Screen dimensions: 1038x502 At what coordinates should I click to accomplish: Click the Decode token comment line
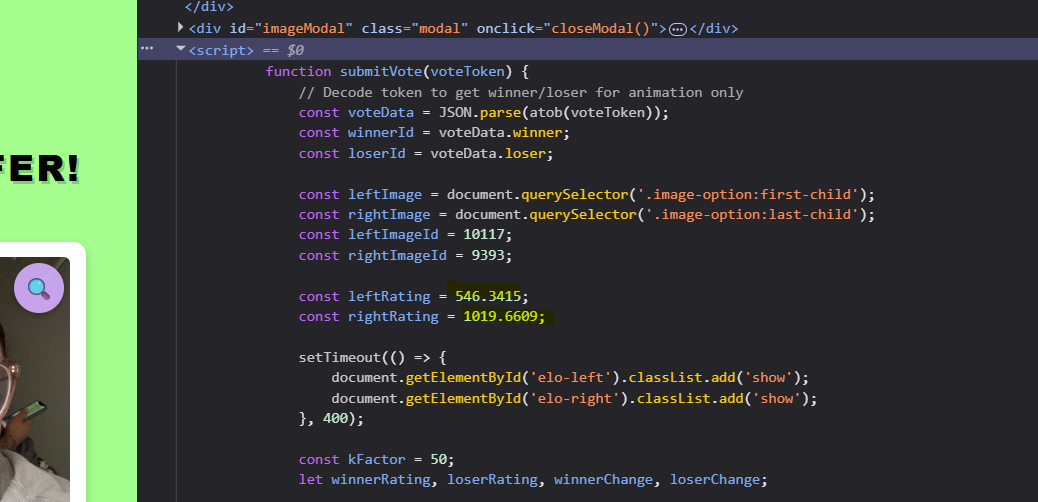[x=520, y=92]
